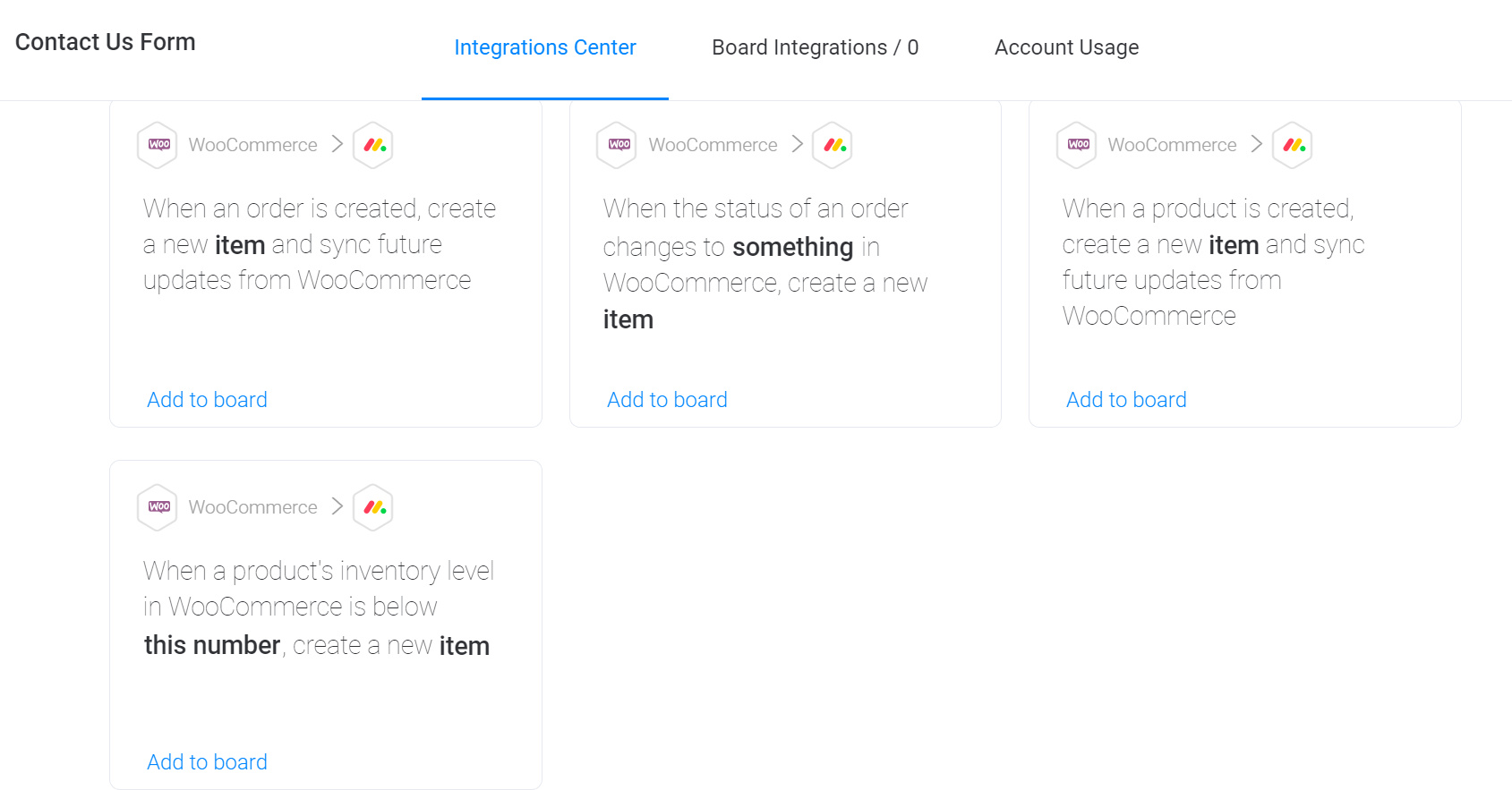
Task: Click the Contact Us Form board title
Action: coord(106,42)
